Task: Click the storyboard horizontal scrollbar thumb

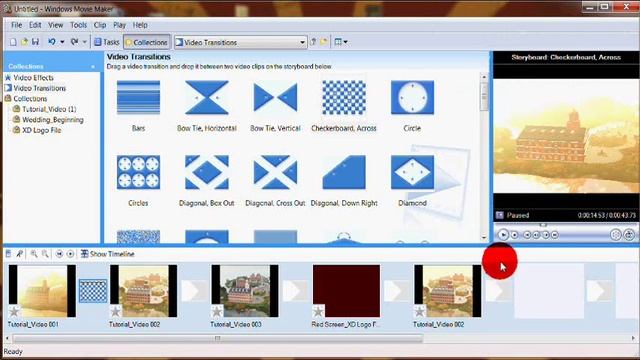Action: click(x=218, y=338)
